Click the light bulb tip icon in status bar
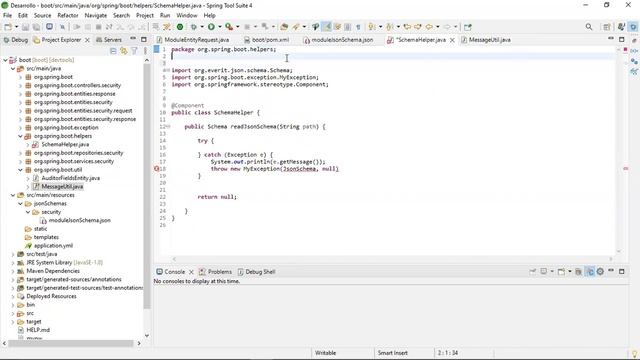The width and height of the screenshot is (640, 360). 634,353
